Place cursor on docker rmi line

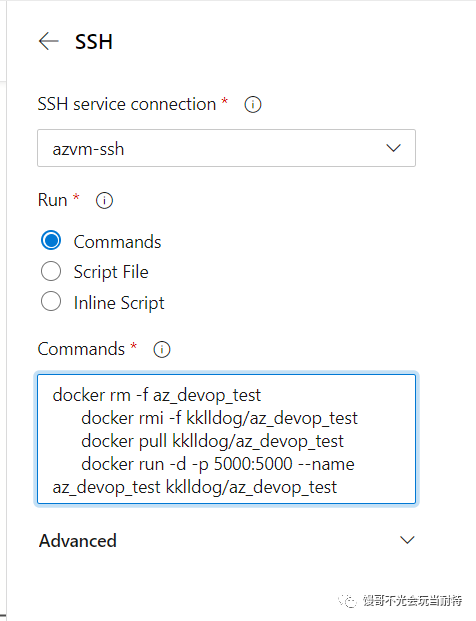pos(219,418)
